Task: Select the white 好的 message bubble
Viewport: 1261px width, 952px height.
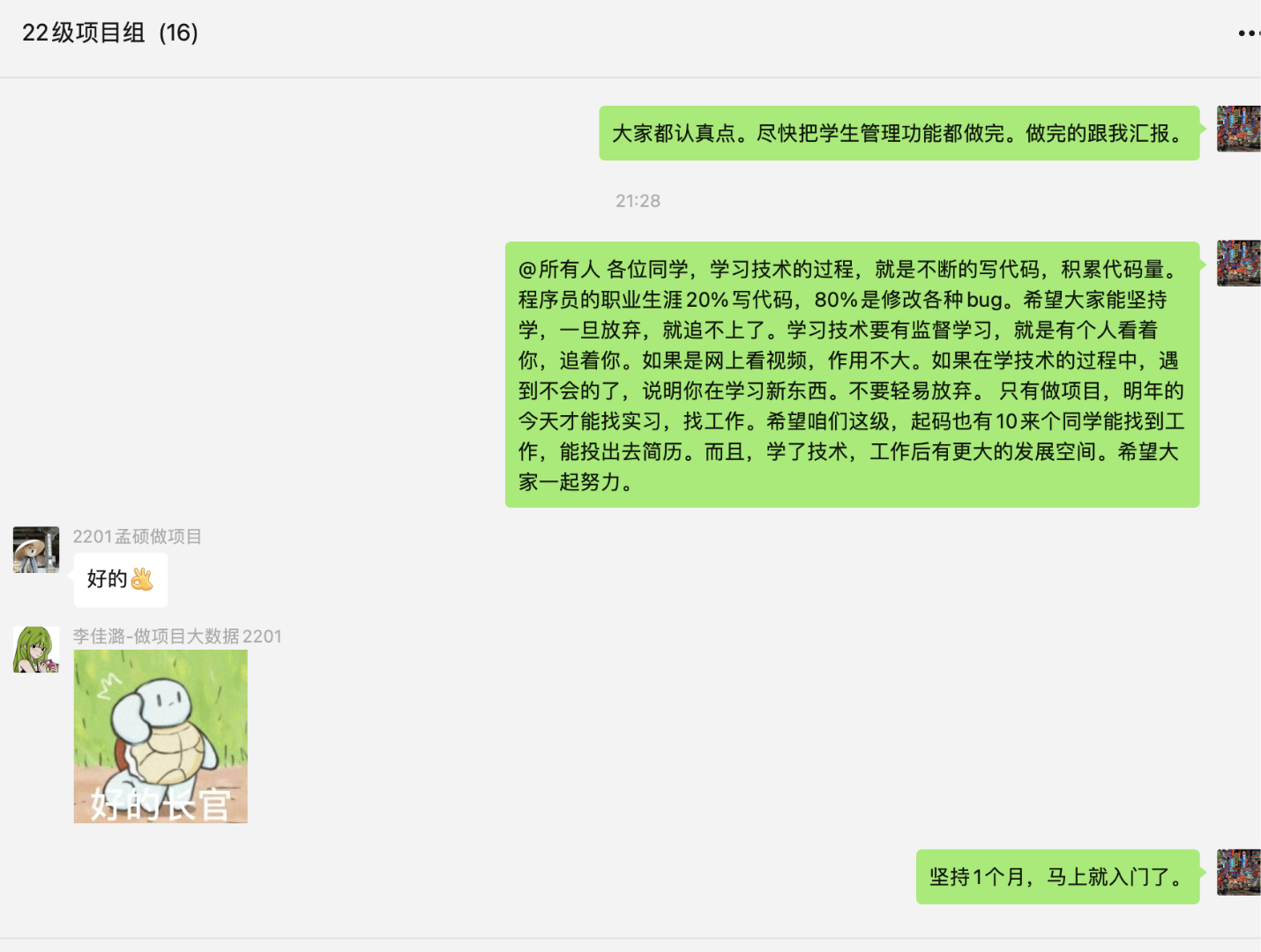Action: click(x=121, y=580)
